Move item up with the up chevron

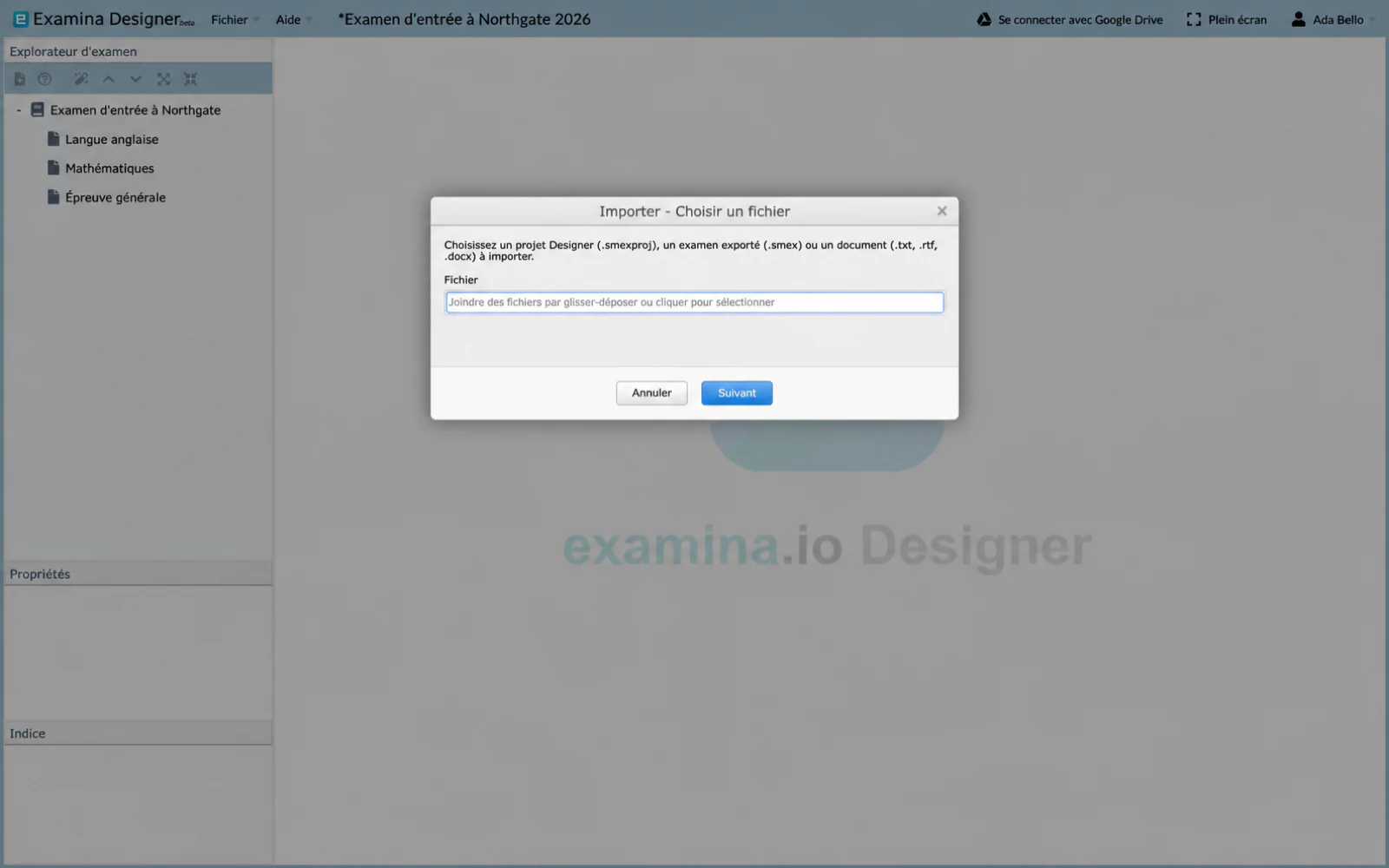pos(109,79)
